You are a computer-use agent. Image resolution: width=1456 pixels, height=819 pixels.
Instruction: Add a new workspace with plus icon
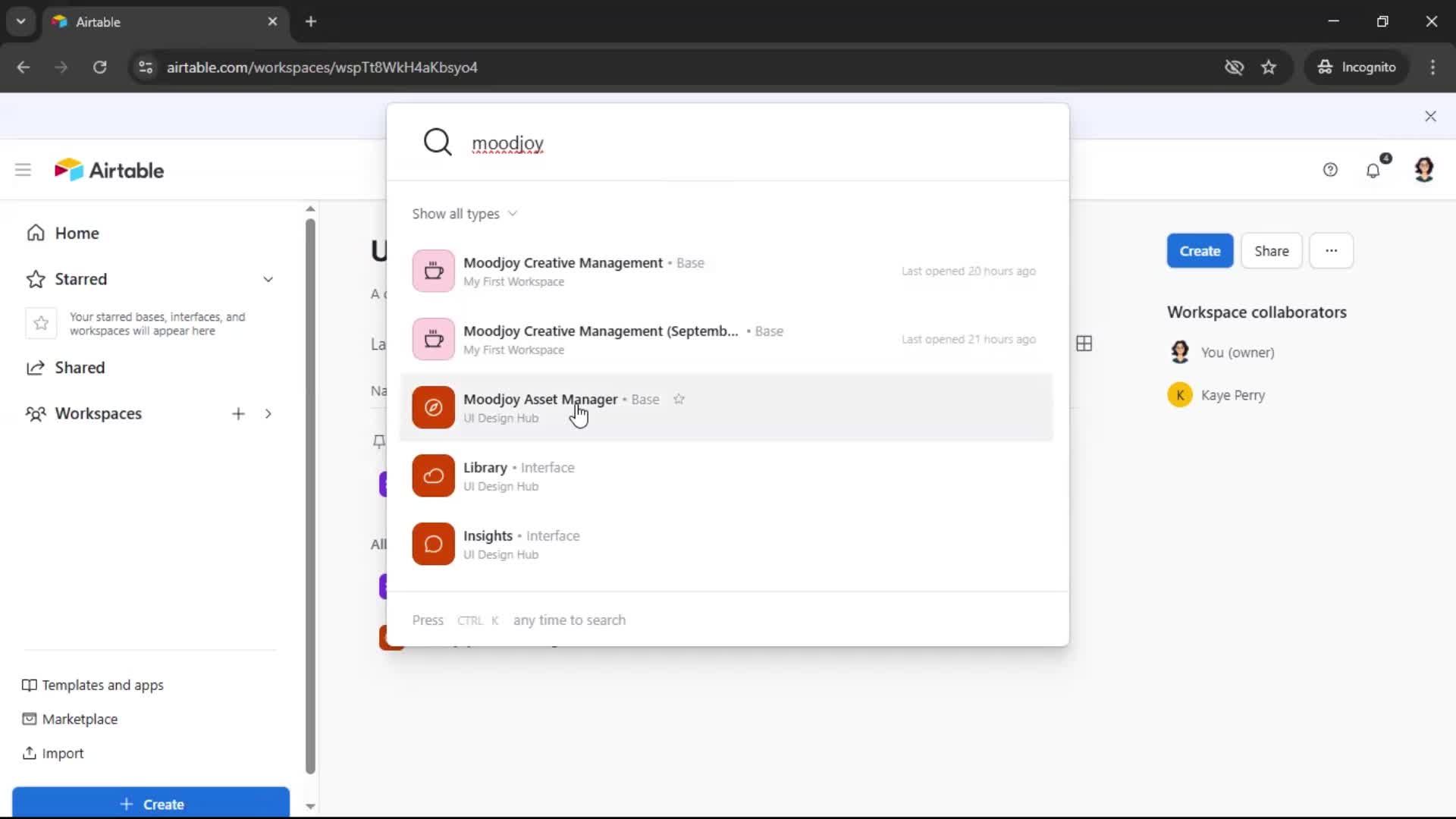238,413
